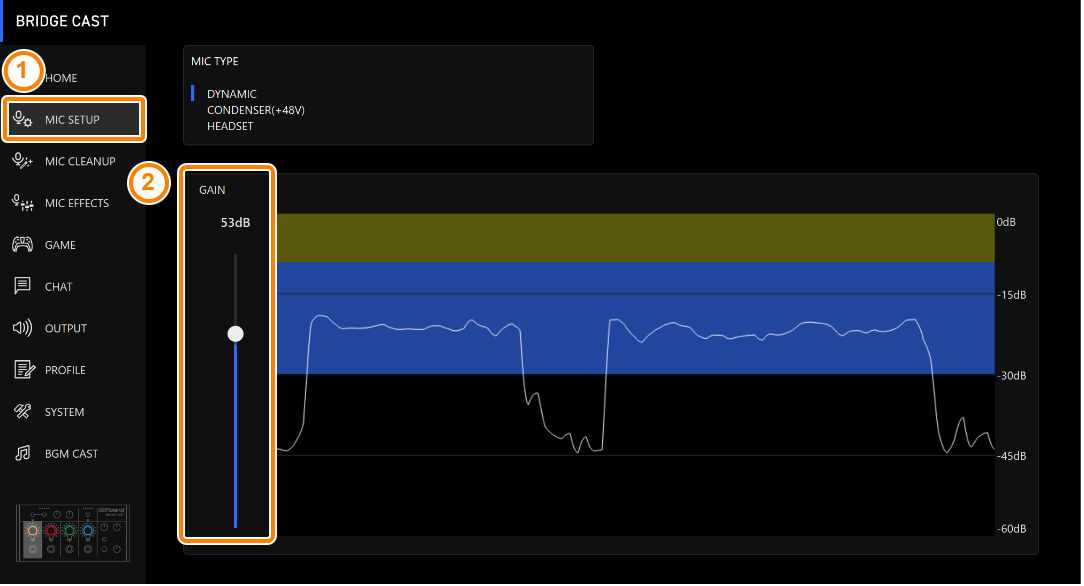Click the Bridge Cast device thumbnail

(x=73, y=532)
